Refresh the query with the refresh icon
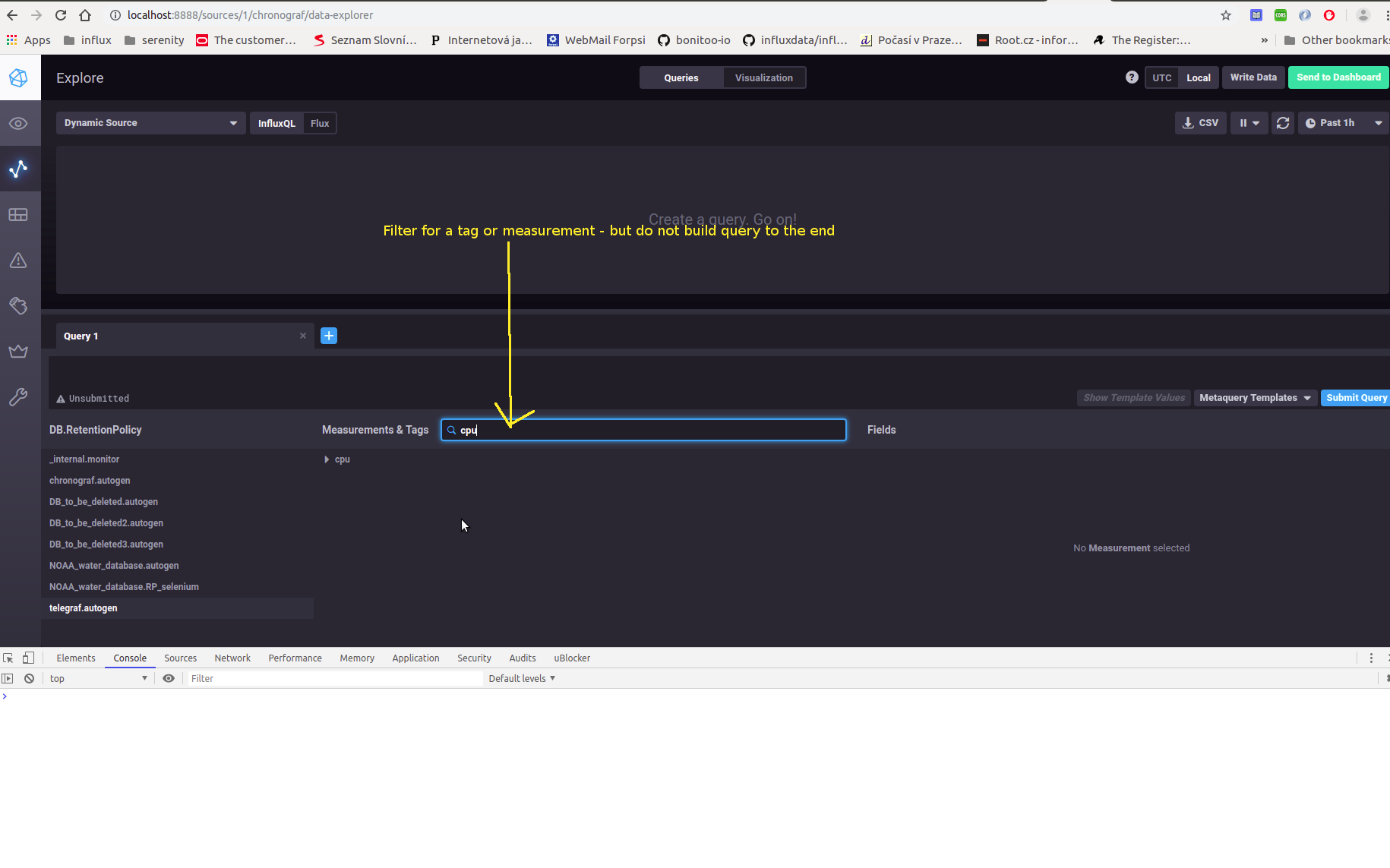 point(1283,122)
